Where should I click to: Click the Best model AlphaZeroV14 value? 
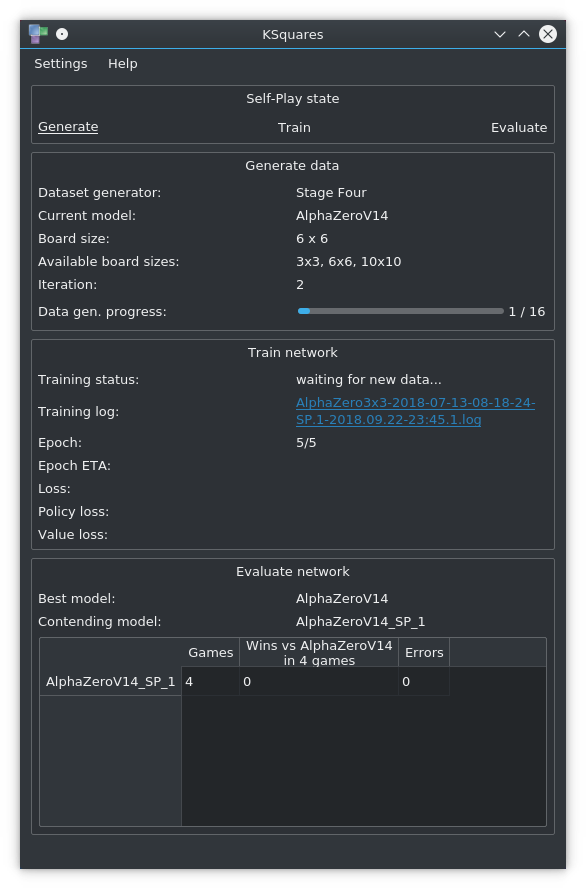point(342,599)
